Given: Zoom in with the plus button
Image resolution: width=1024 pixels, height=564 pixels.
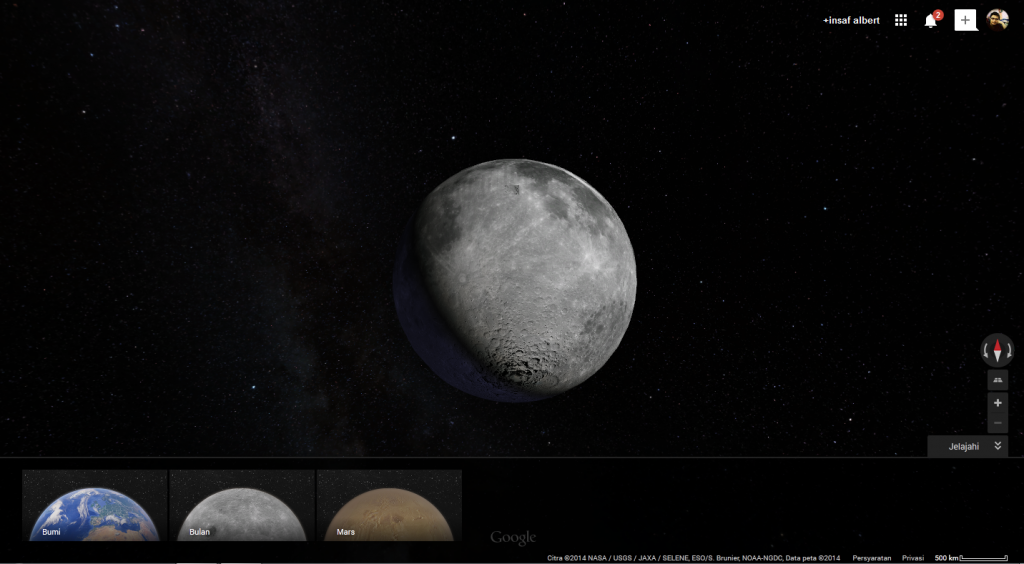Looking at the screenshot, I should [997, 402].
